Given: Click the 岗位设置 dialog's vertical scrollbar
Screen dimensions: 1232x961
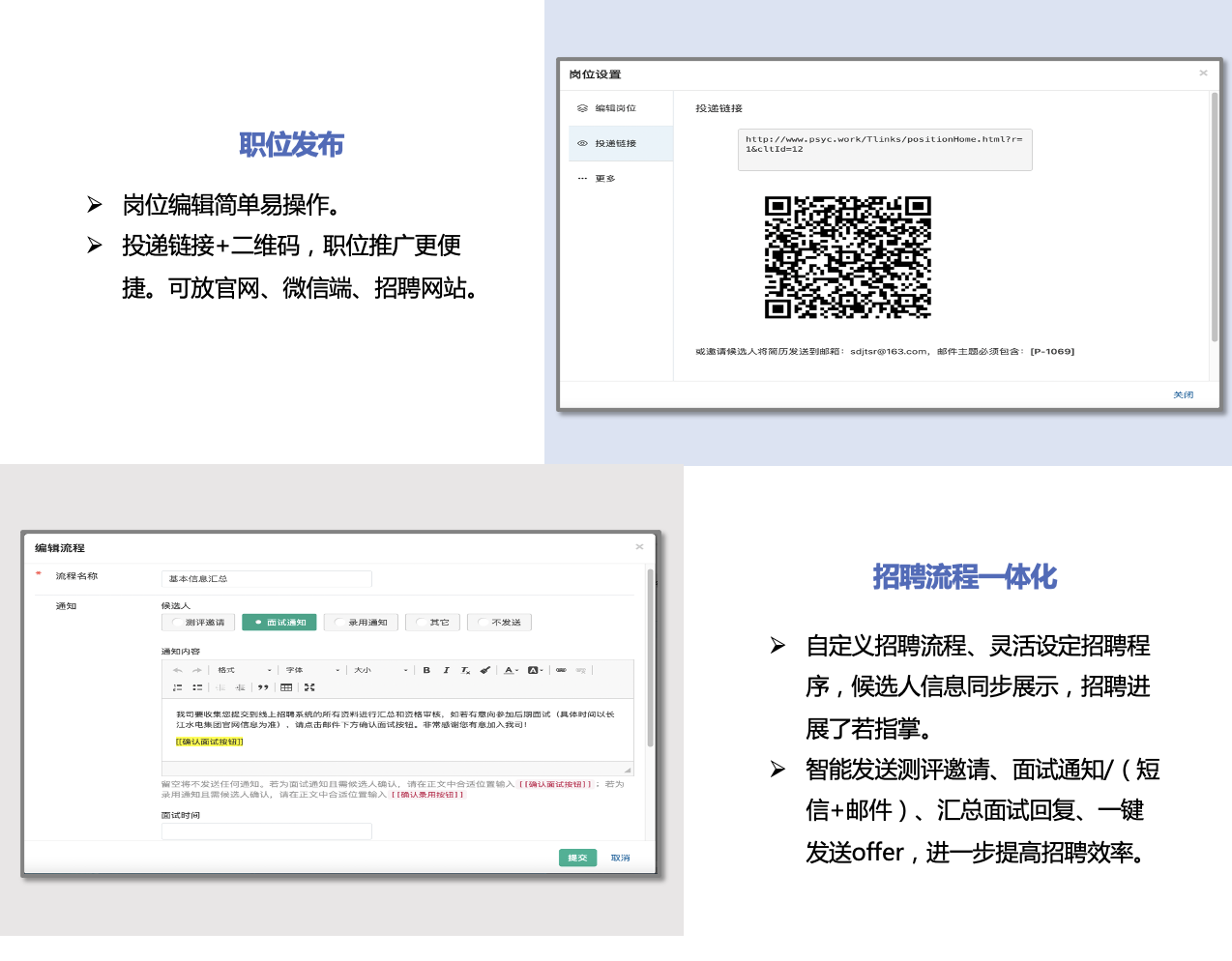Looking at the screenshot, I should click(1215, 218).
